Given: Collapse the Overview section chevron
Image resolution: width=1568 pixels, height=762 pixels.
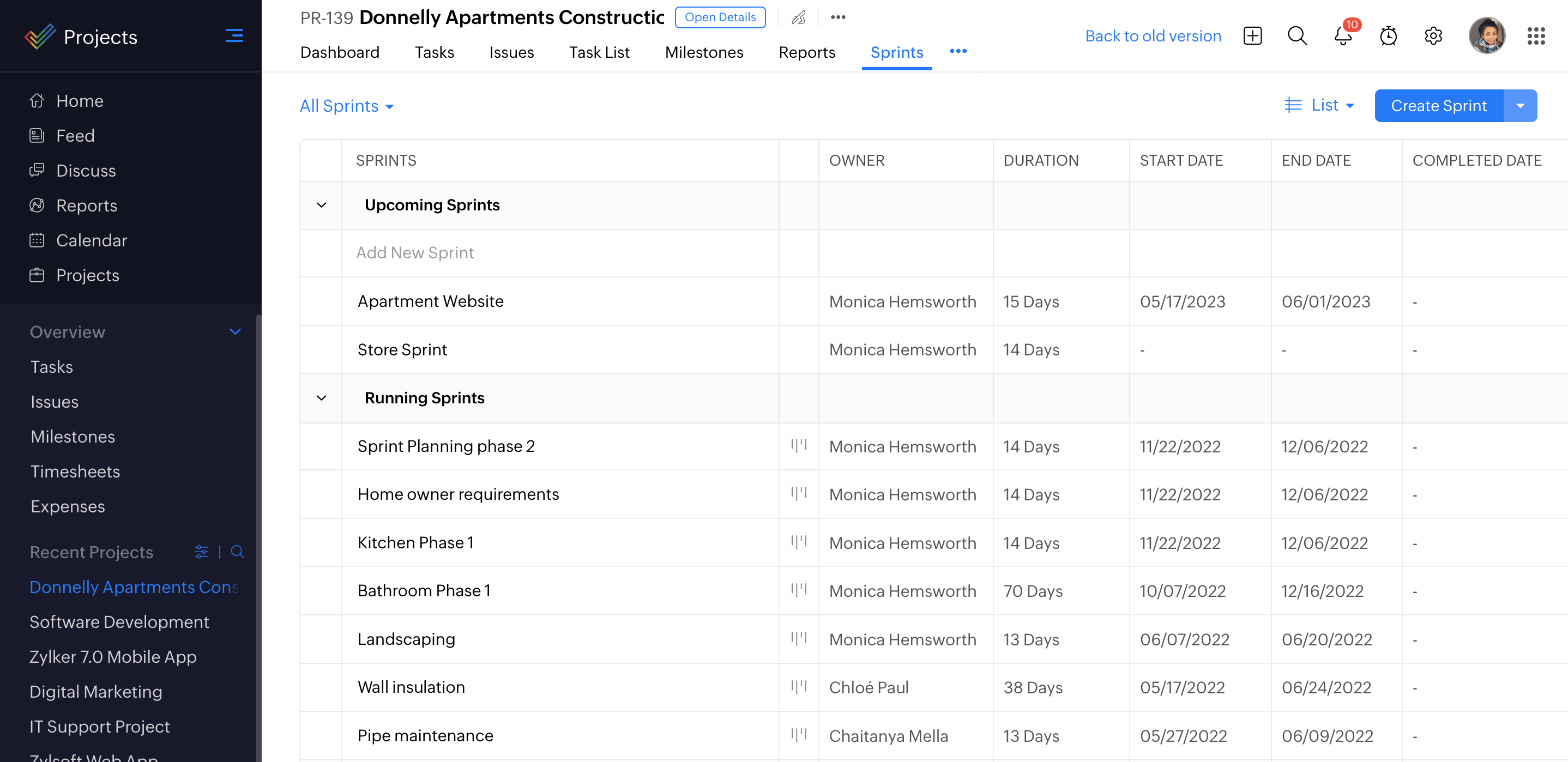Looking at the screenshot, I should click(235, 332).
